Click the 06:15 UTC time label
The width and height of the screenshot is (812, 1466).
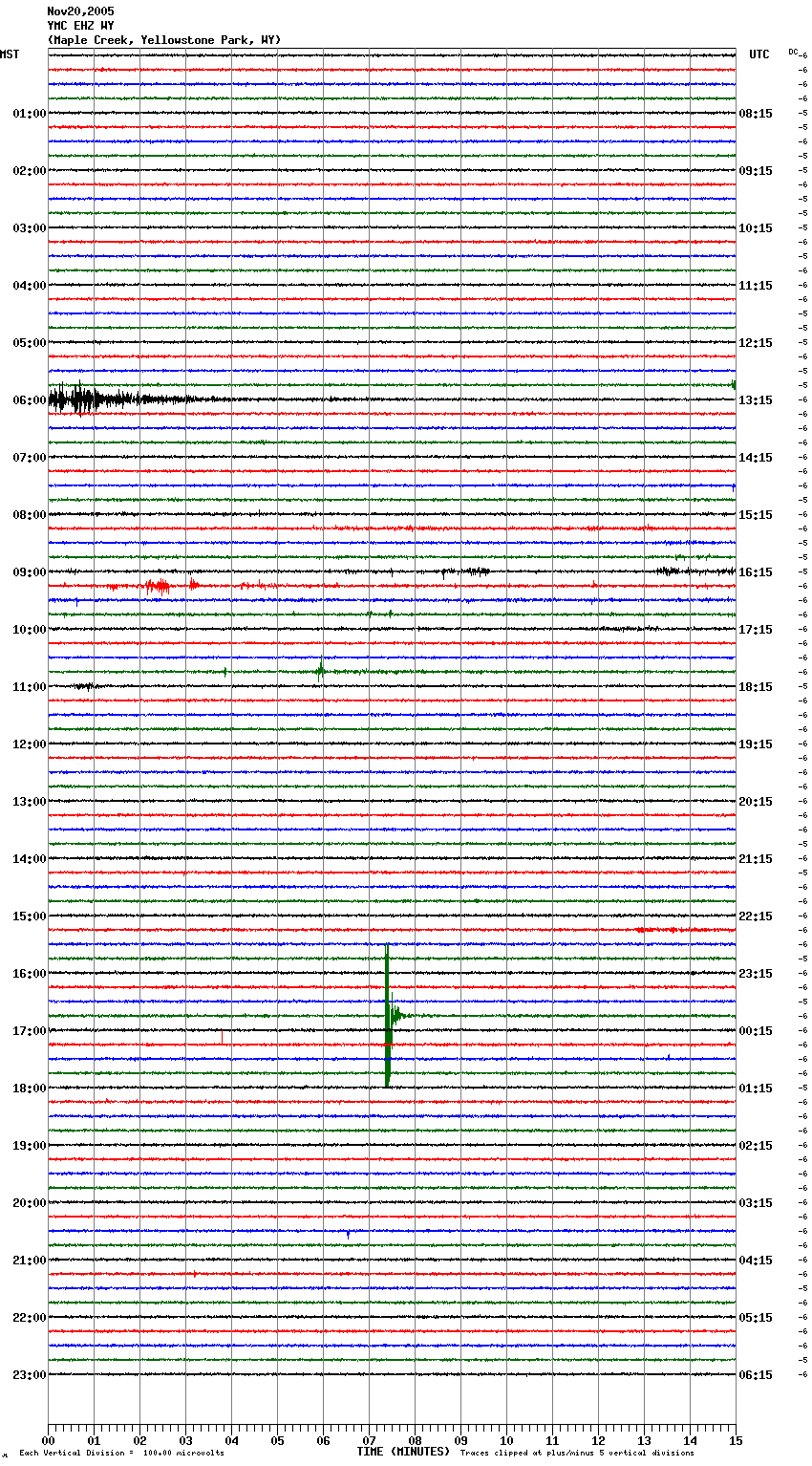[756, 1375]
